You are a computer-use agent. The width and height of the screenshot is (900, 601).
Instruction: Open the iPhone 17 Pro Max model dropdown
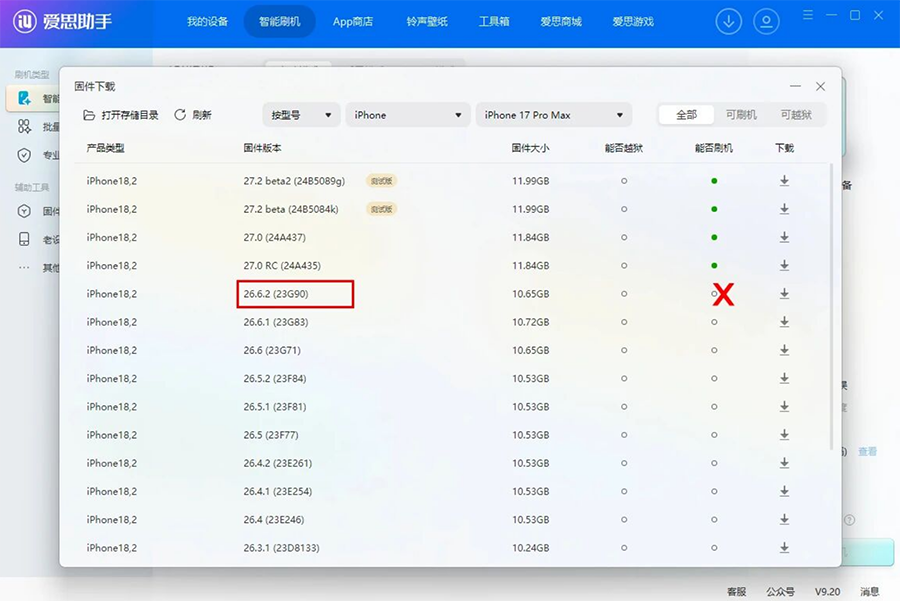tap(554, 115)
